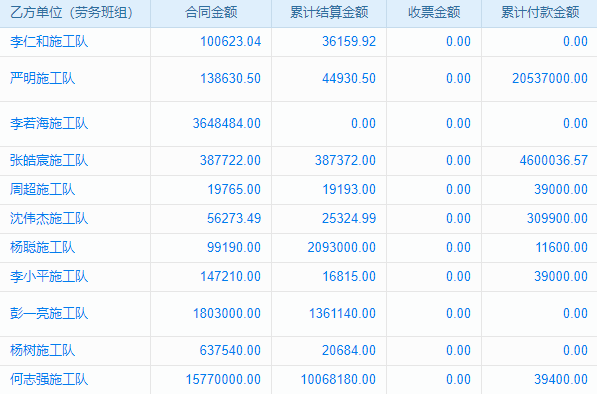597x394 pixels.
Task: Select contract amount 1803000.00
Action: pyautogui.click(x=227, y=313)
